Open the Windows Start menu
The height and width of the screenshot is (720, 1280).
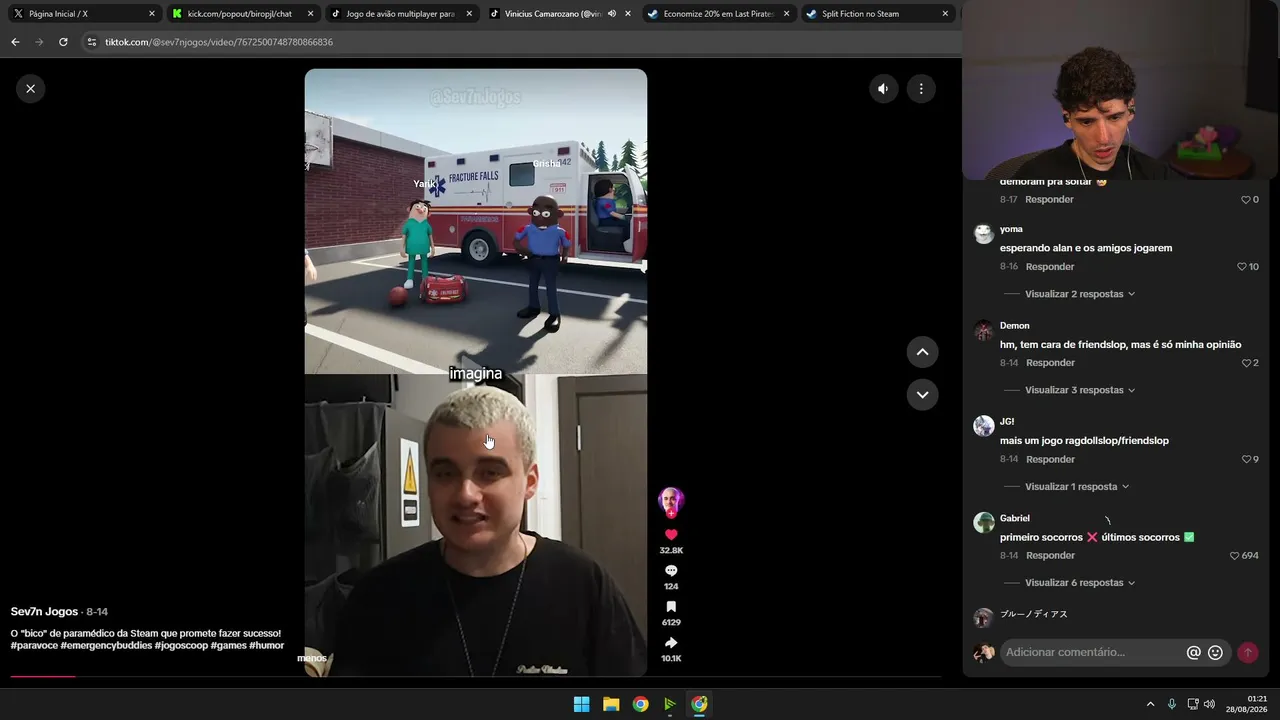[581, 704]
